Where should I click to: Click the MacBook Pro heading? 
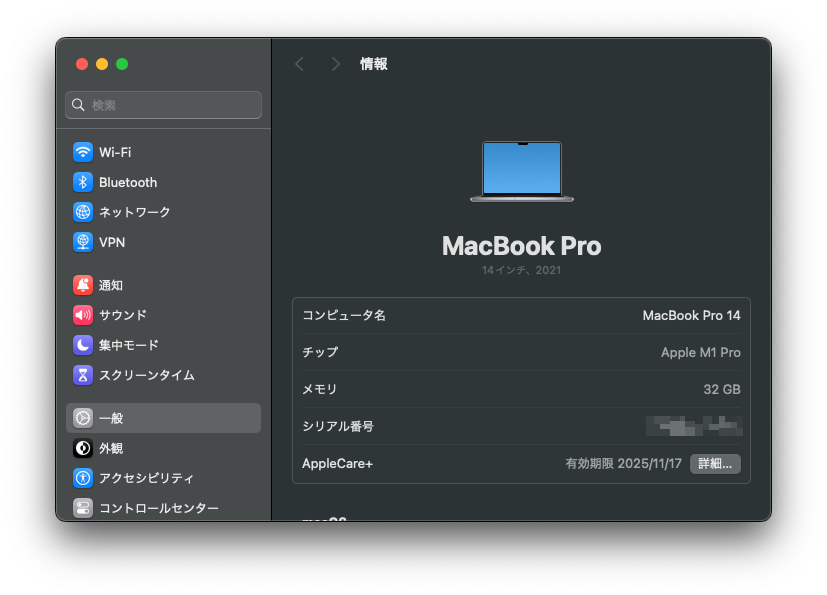(x=522, y=246)
